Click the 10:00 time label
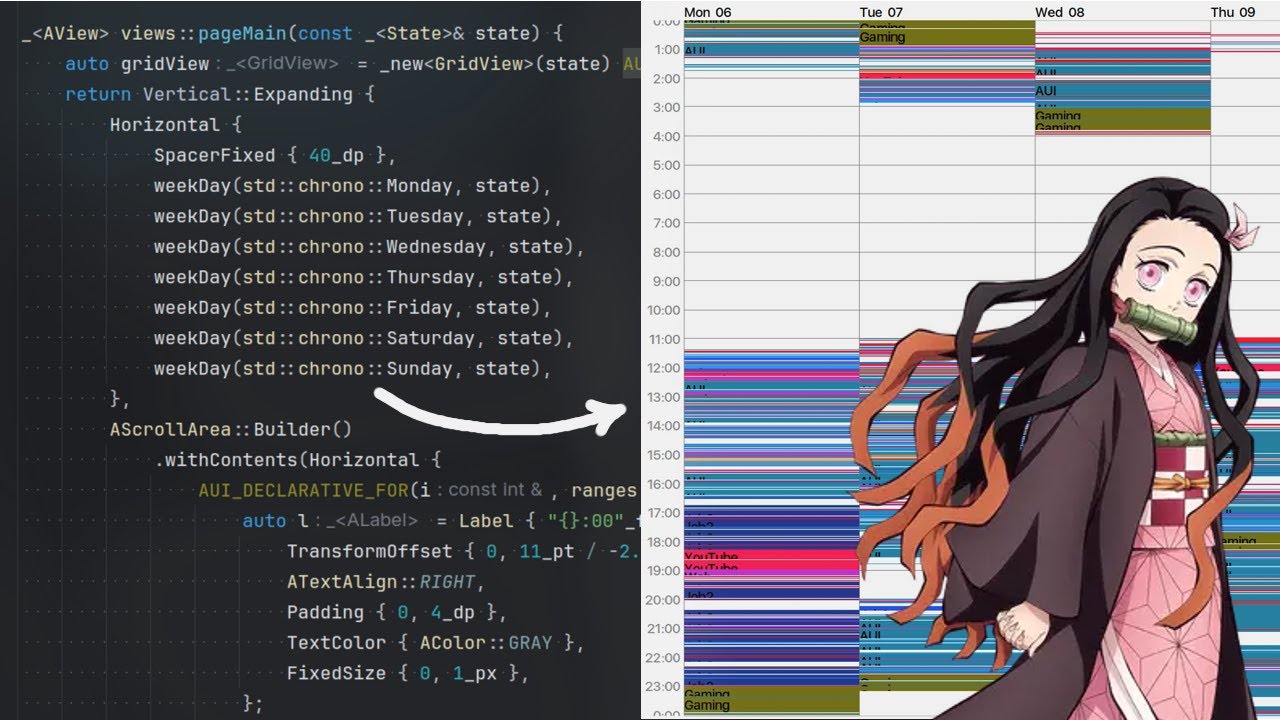The height and width of the screenshot is (720, 1280). point(664,311)
